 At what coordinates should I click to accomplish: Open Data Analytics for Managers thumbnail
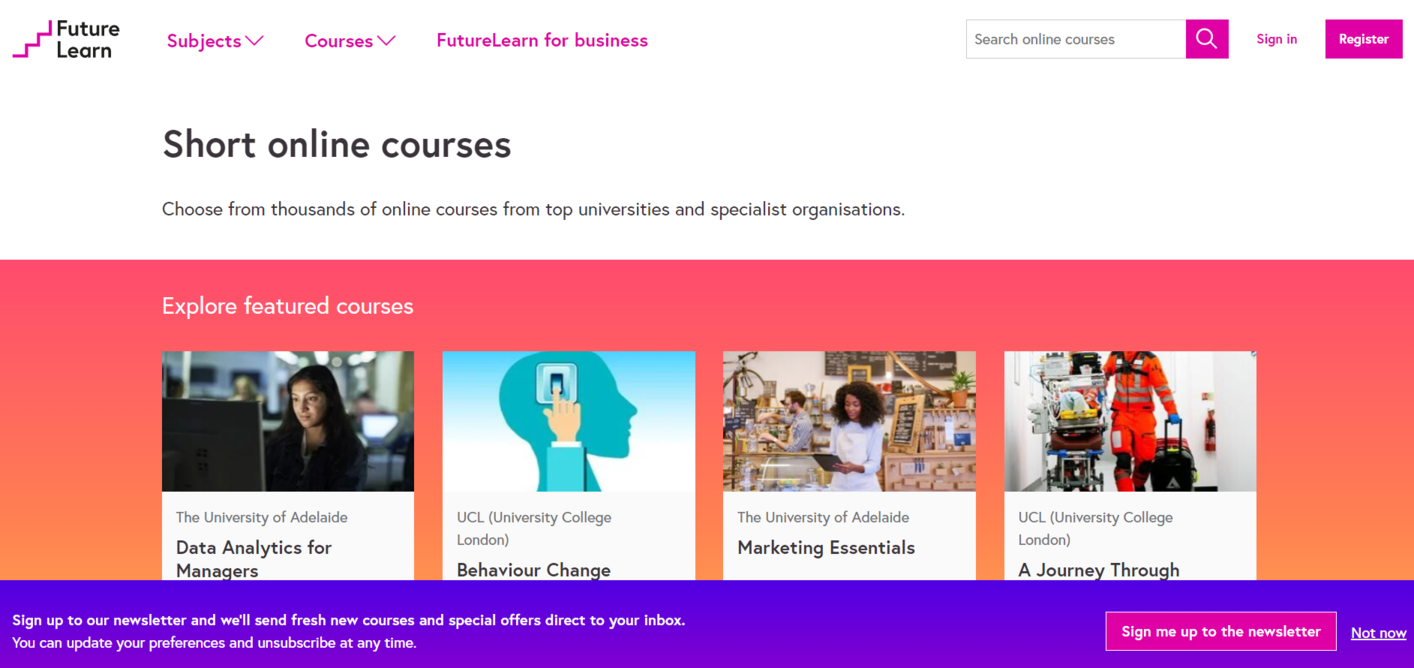288,421
